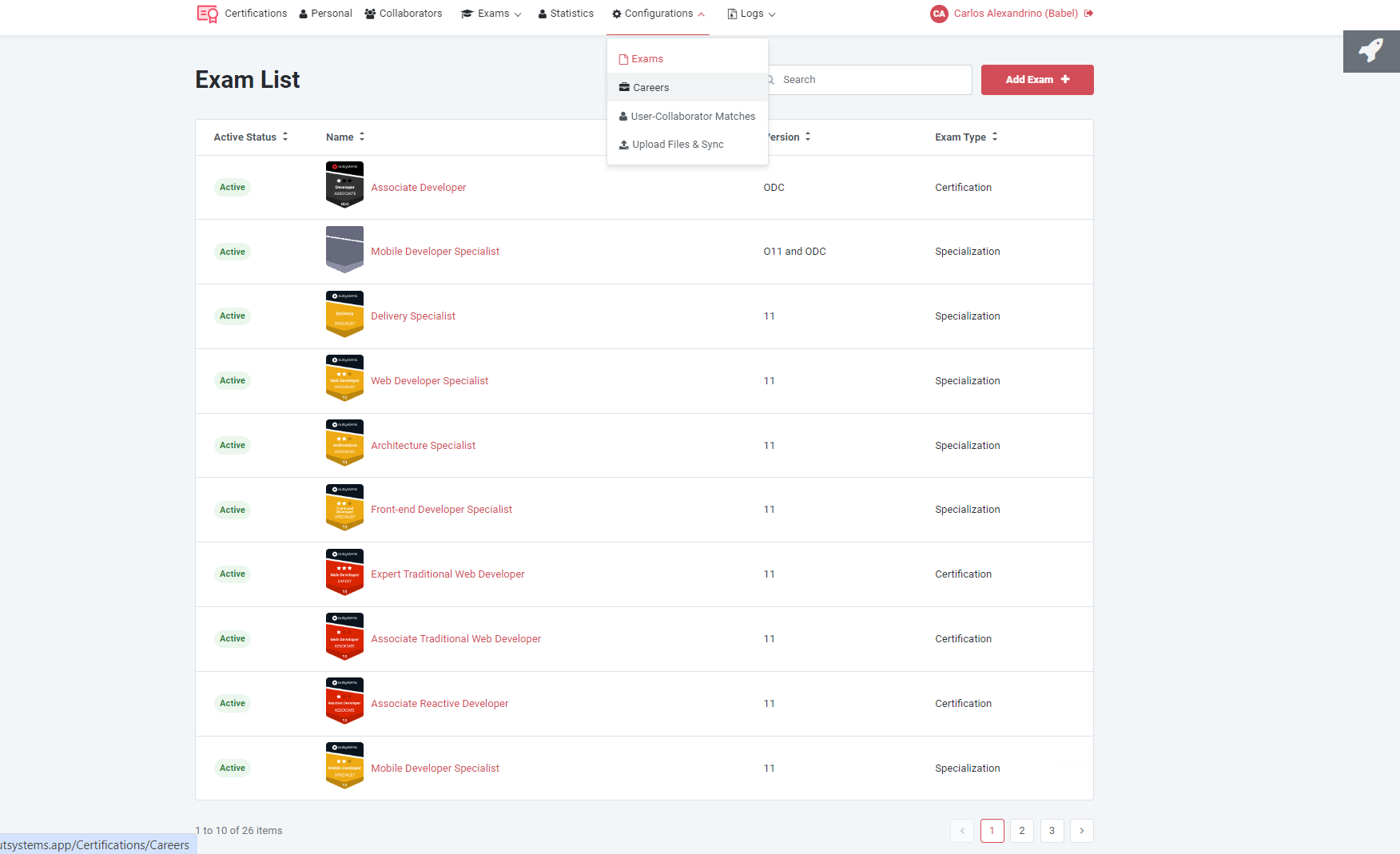Click the Associate Reactive Developer badge

(344, 701)
